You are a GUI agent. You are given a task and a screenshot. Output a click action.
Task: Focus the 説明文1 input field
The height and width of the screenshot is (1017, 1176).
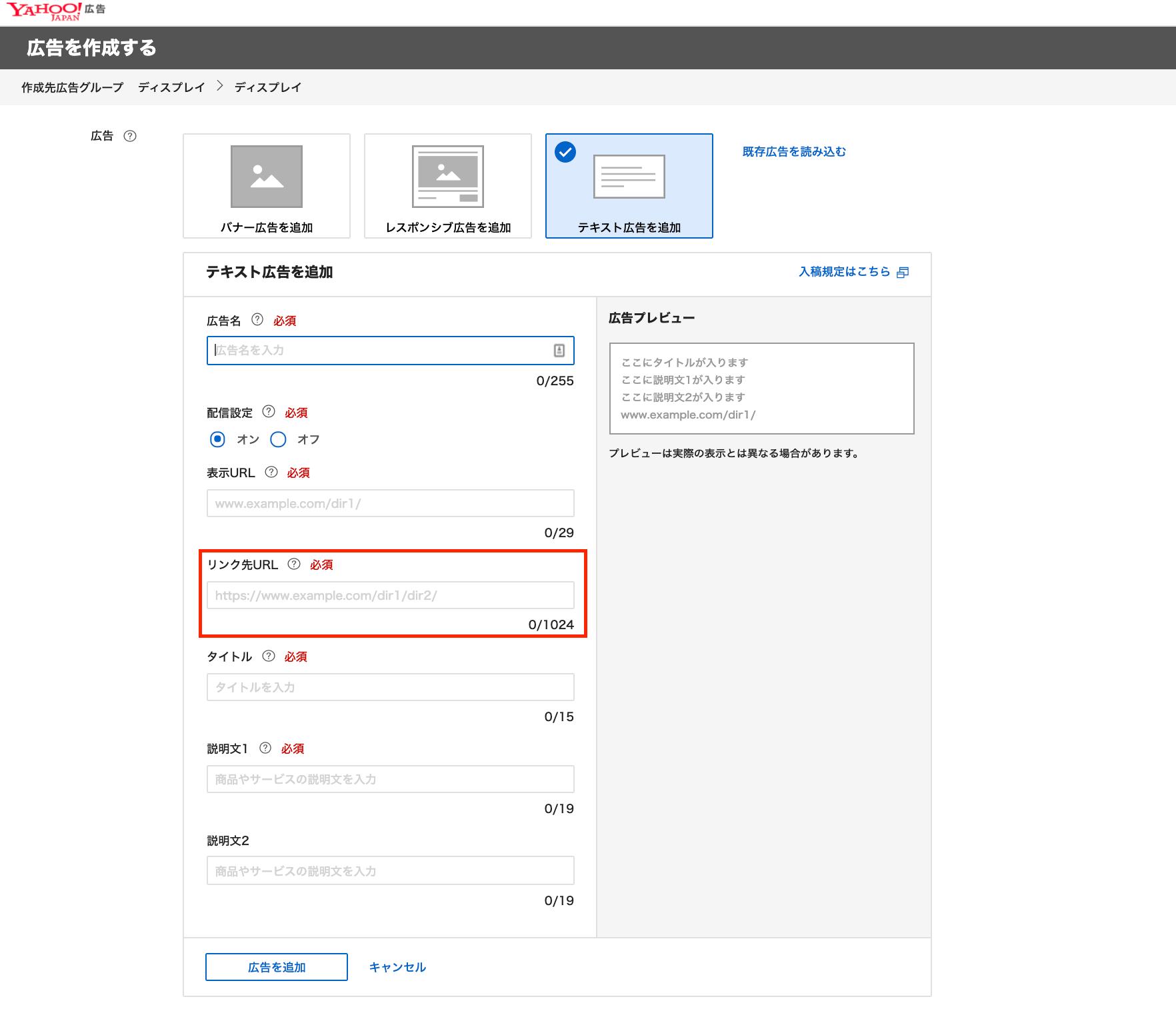pyautogui.click(x=391, y=779)
